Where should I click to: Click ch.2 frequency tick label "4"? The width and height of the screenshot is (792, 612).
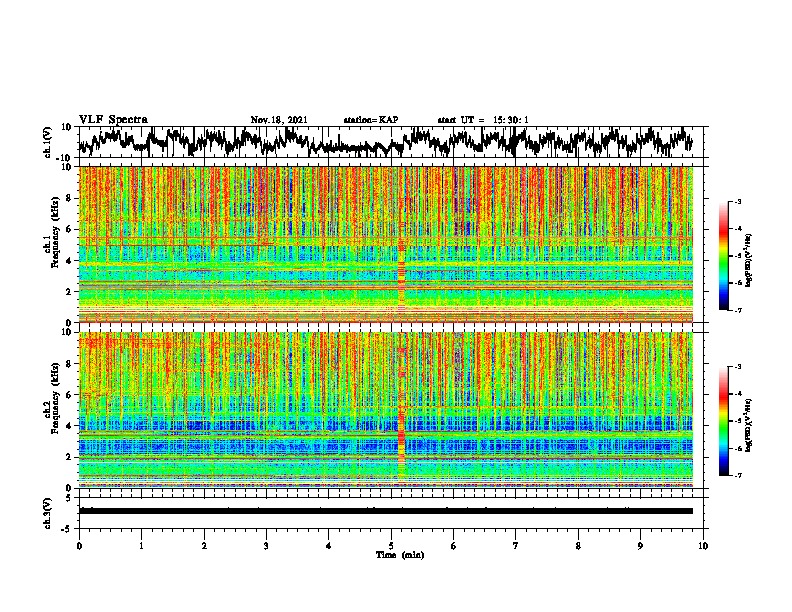pyautogui.click(x=69, y=426)
